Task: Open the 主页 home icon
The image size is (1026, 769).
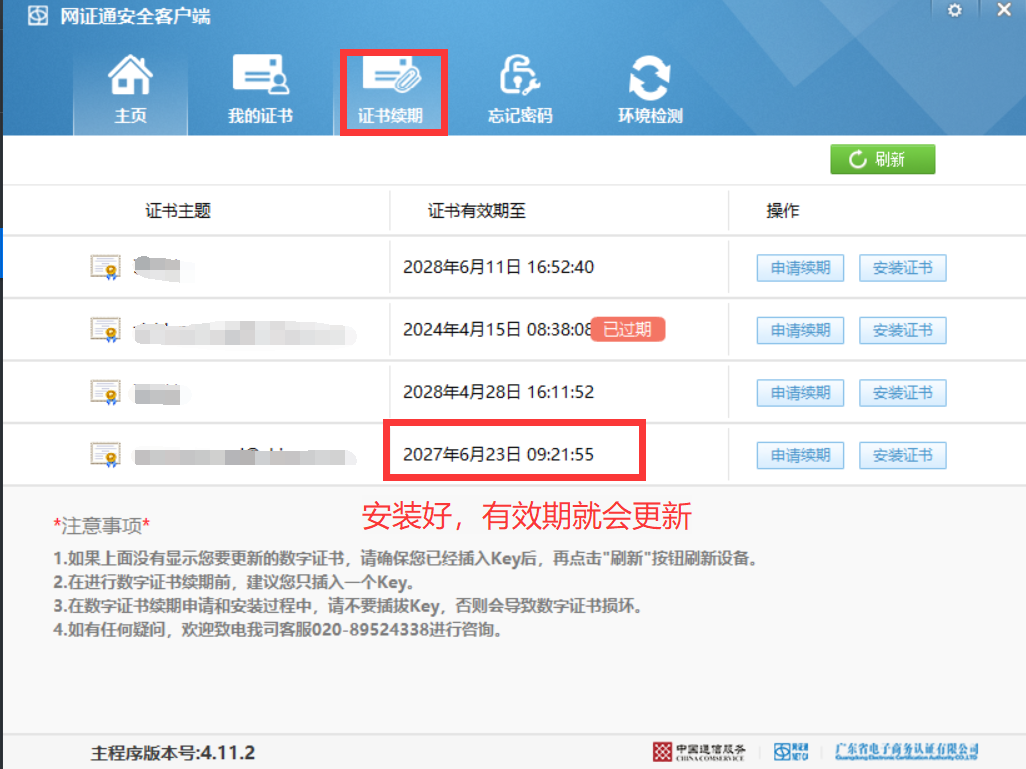Action: pyautogui.click(x=130, y=90)
